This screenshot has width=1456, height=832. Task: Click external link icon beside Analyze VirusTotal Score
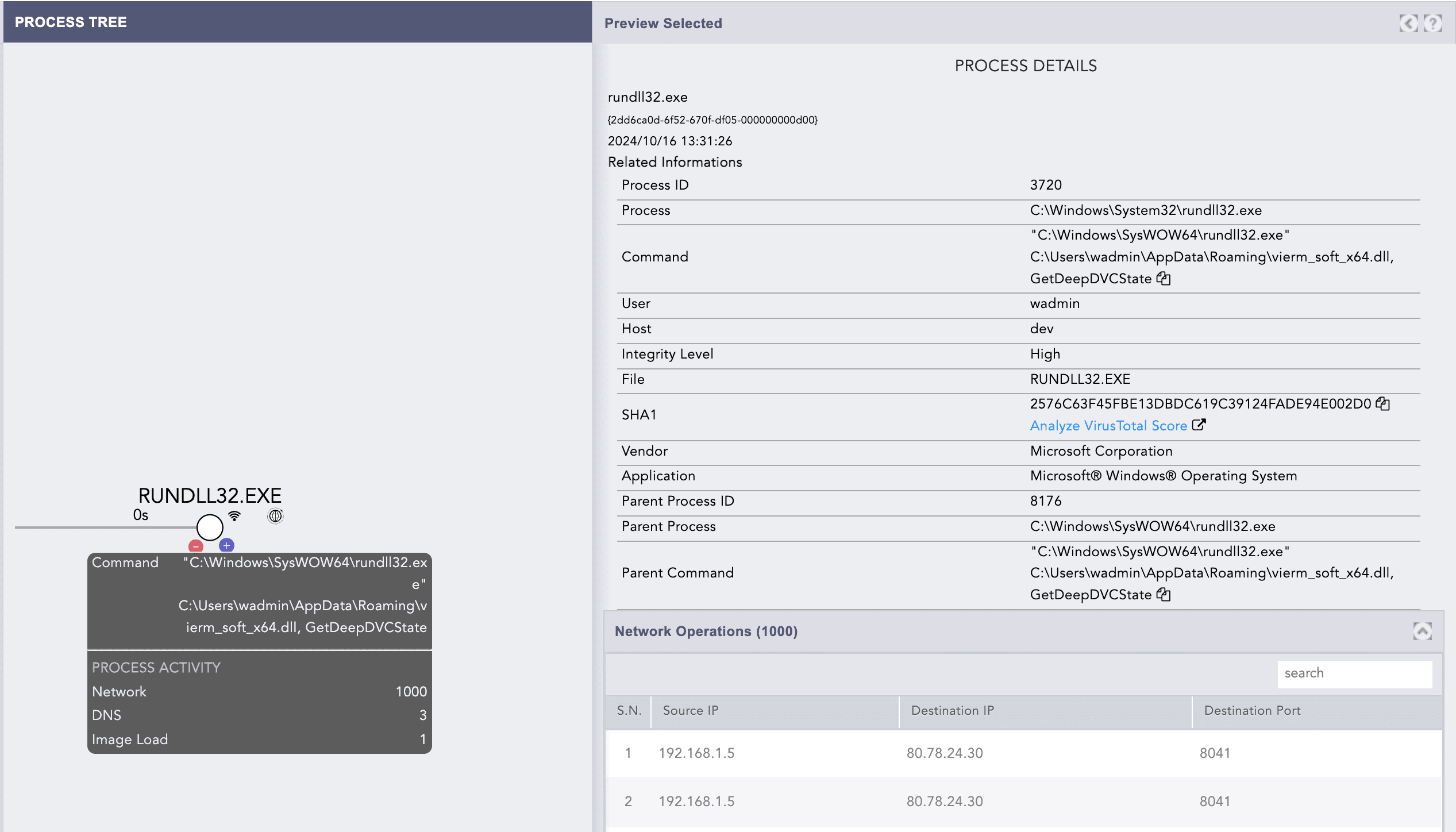coord(1199,425)
